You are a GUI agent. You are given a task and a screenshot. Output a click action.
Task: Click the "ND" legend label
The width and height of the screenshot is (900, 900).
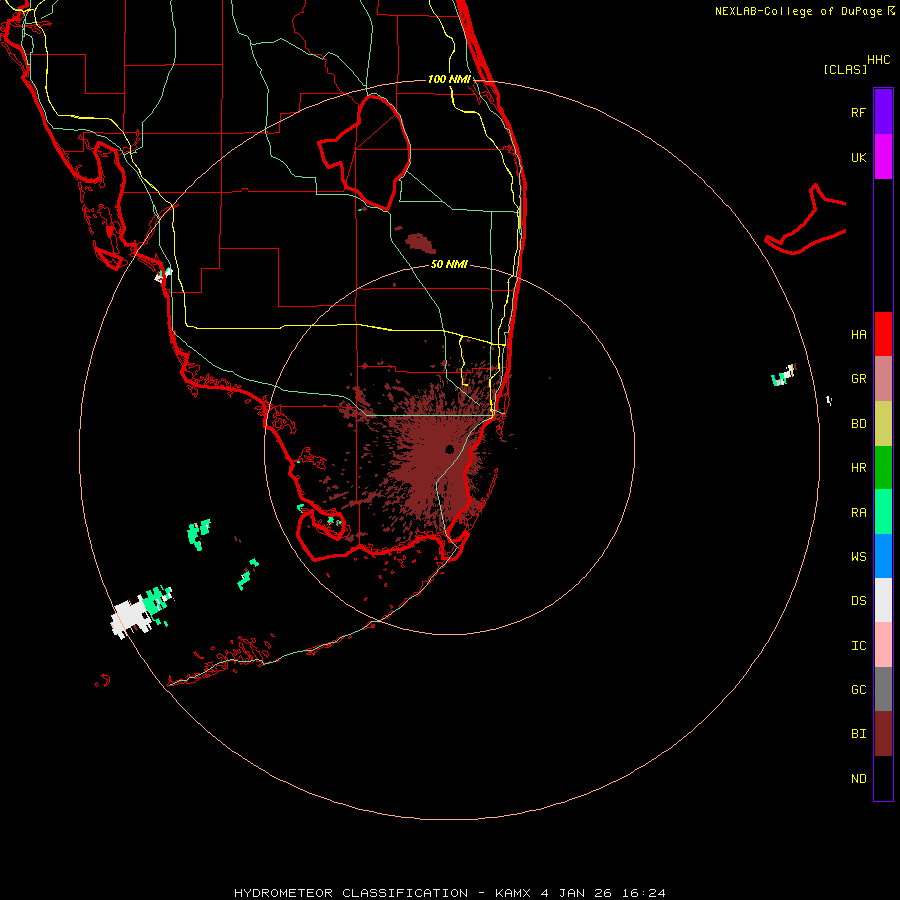click(858, 779)
